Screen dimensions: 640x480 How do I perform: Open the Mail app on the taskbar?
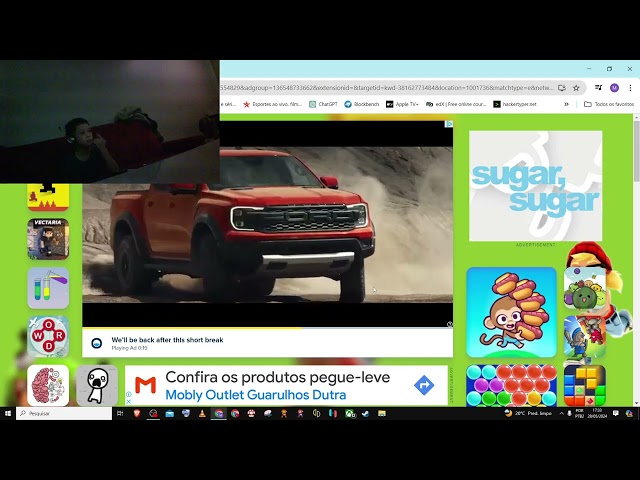pos(169,413)
